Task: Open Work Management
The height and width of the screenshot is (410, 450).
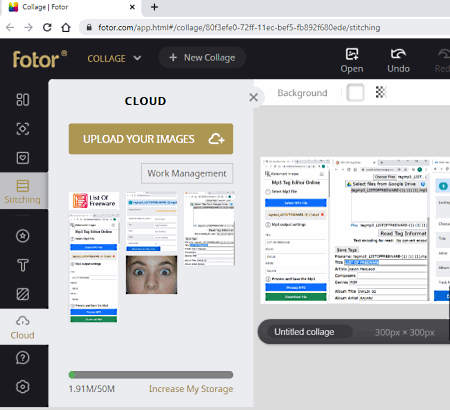Action: tap(187, 173)
